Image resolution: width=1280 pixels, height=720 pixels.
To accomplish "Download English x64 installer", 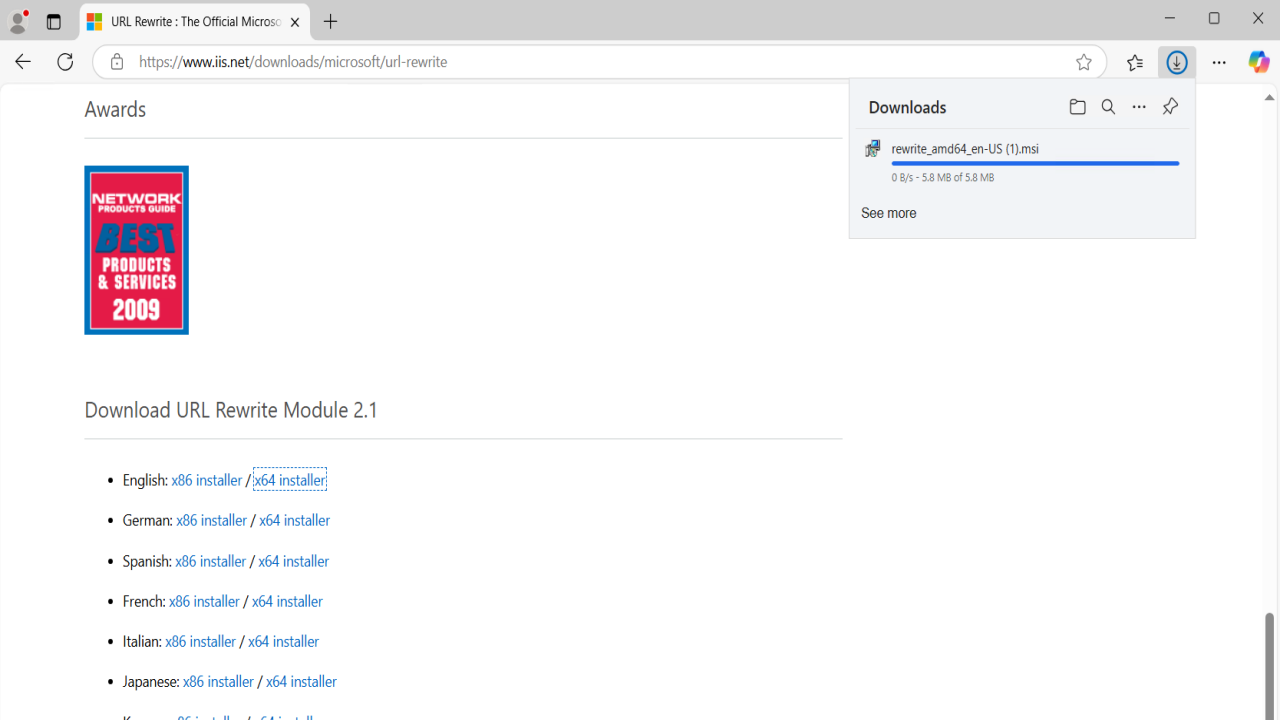I will point(290,480).
